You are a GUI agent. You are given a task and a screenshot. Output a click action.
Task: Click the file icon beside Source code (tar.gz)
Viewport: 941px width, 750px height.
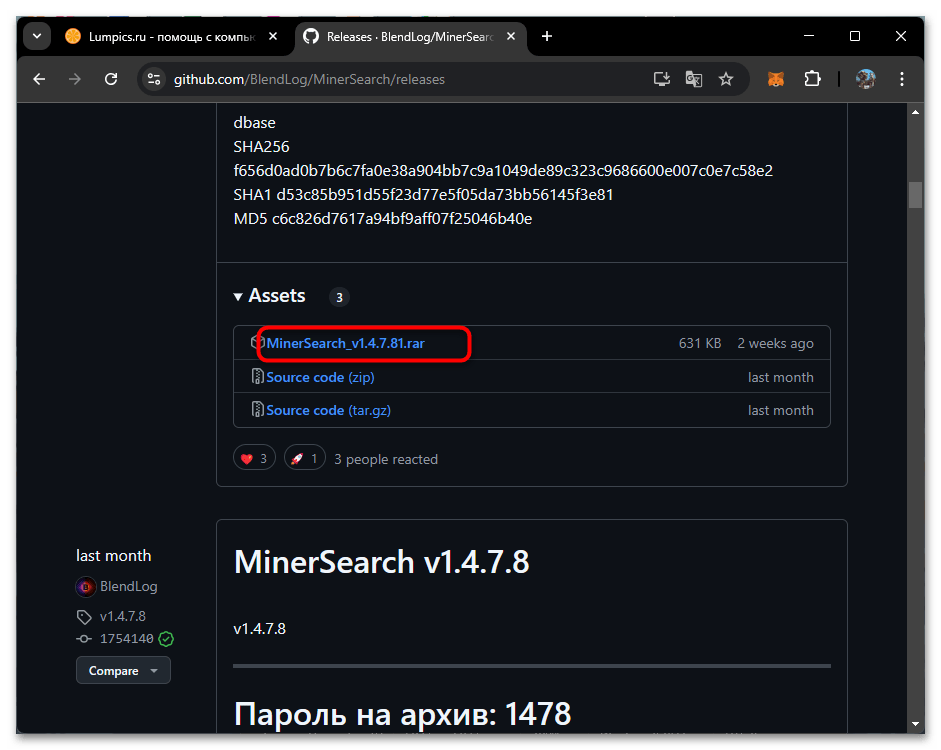257,409
